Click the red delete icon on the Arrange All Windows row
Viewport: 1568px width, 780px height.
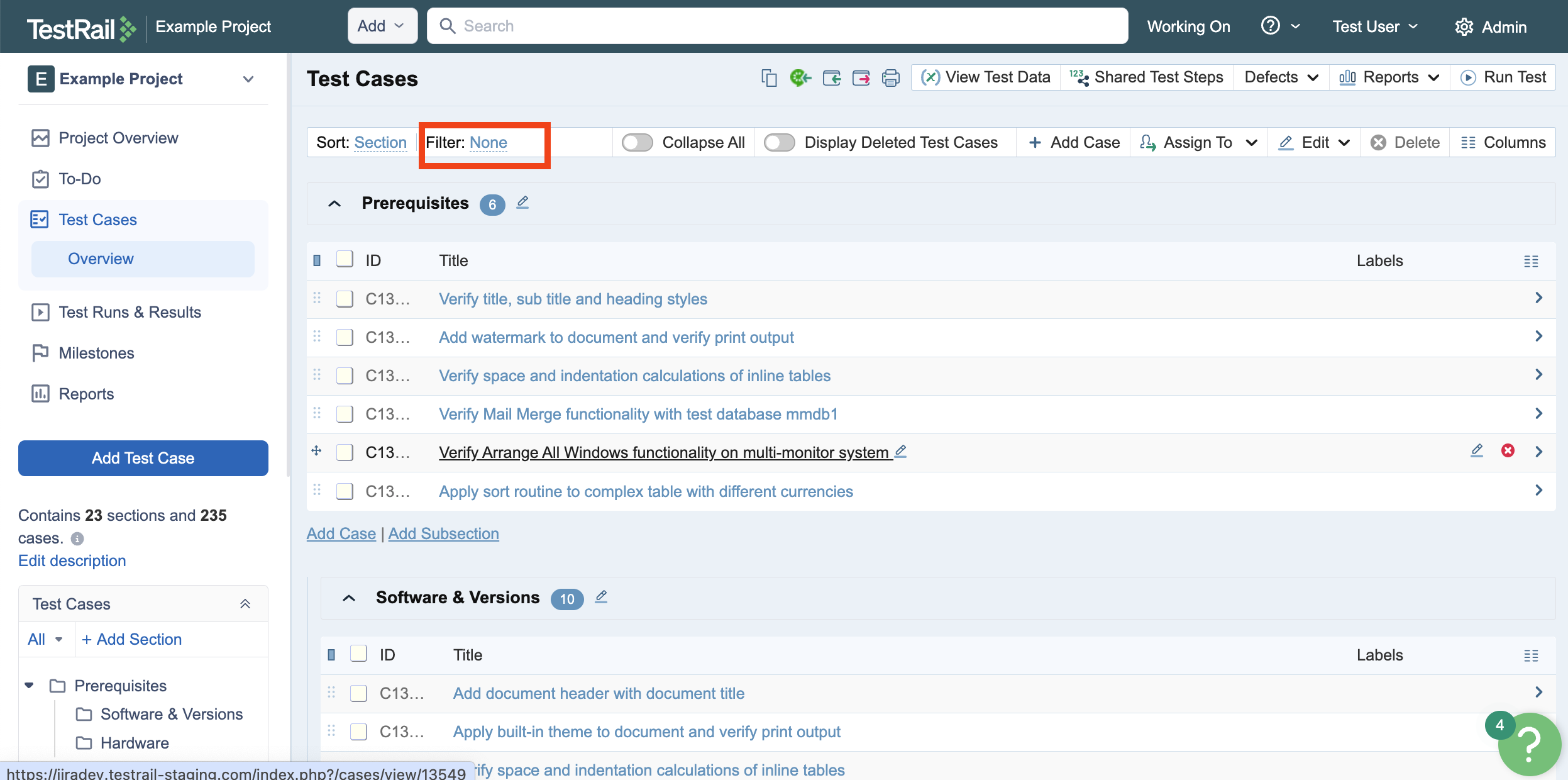tap(1508, 451)
